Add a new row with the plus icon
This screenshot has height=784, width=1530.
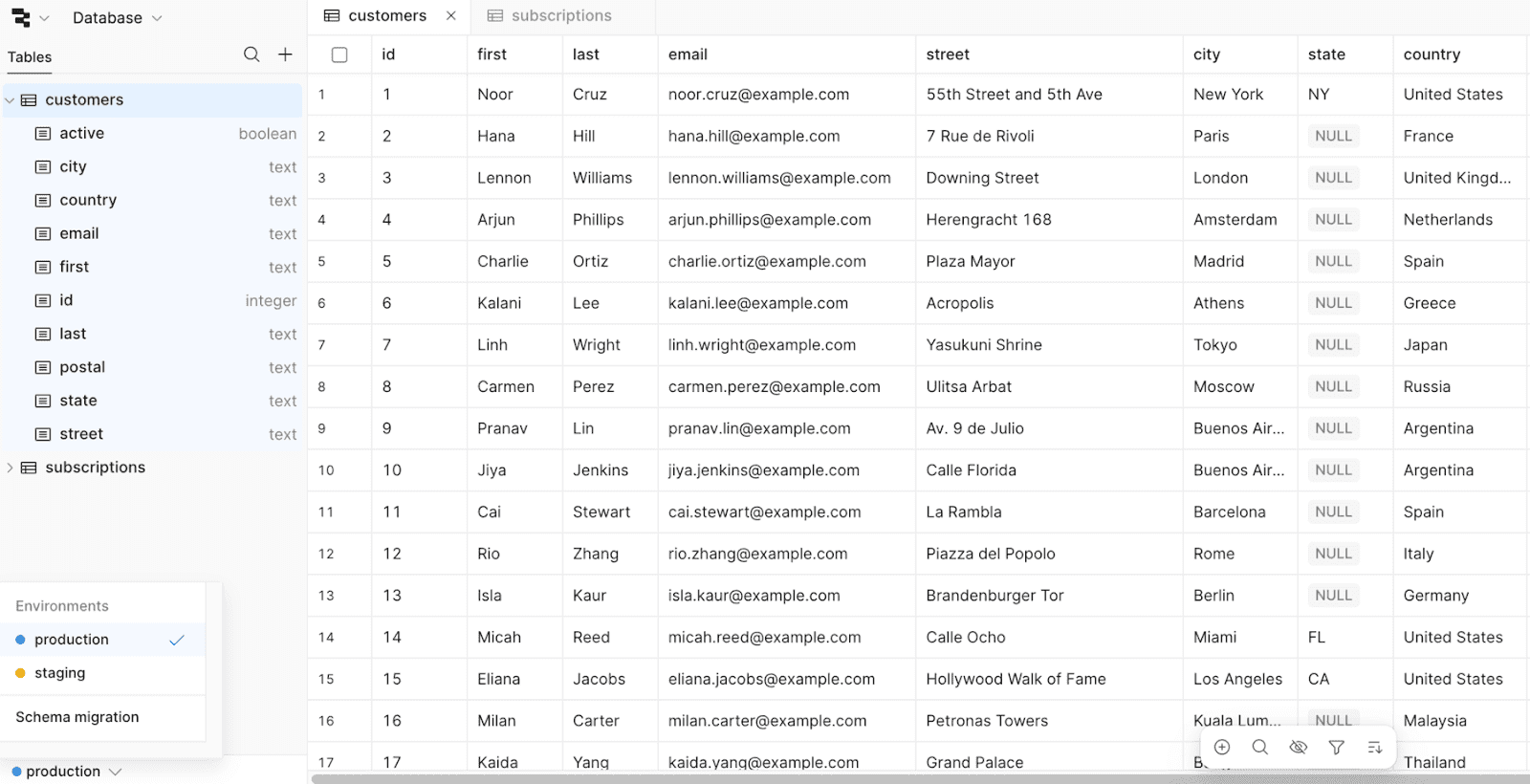pos(1222,747)
